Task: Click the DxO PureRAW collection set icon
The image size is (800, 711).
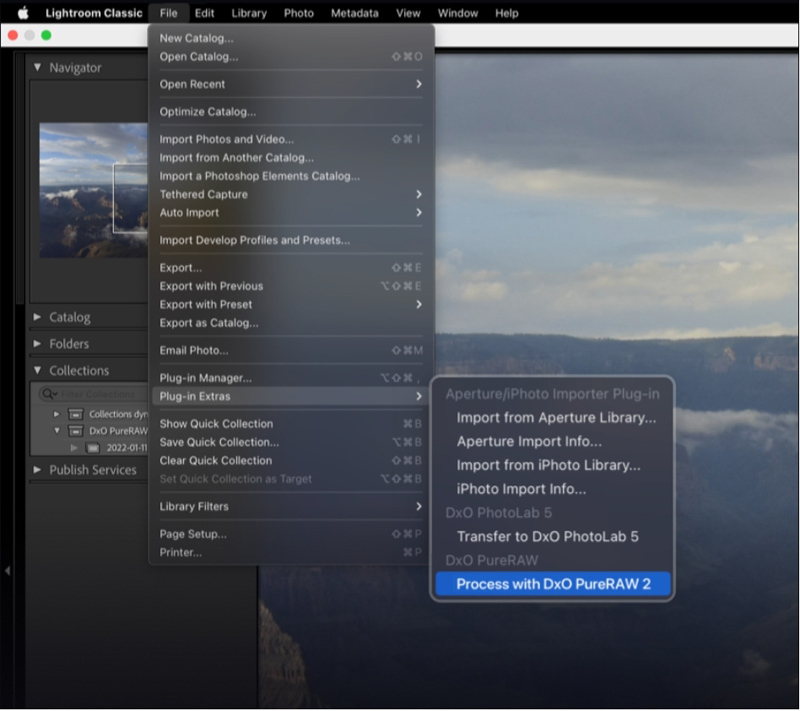Action: point(76,431)
